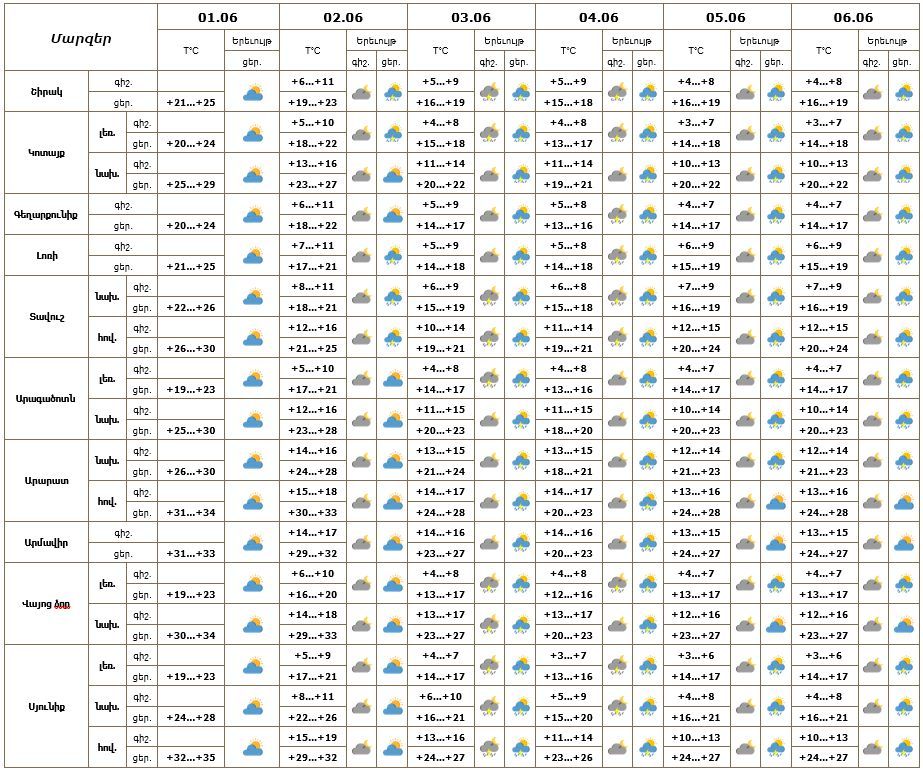Image resolution: width=923 pixels, height=773 pixels.
Task: Click the Գեղարքունիք region name
Action: tap(46, 214)
